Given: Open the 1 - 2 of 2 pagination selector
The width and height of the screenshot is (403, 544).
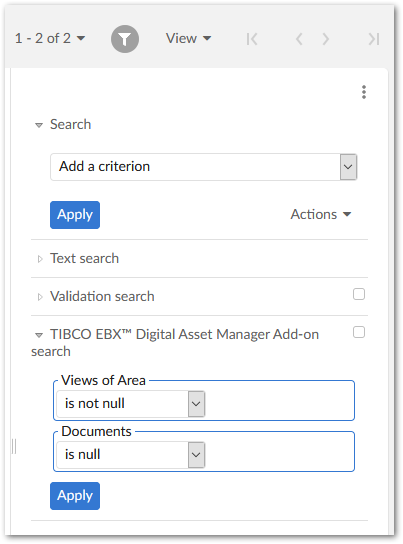Looking at the screenshot, I should pyautogui.click(x=50, y=38).
